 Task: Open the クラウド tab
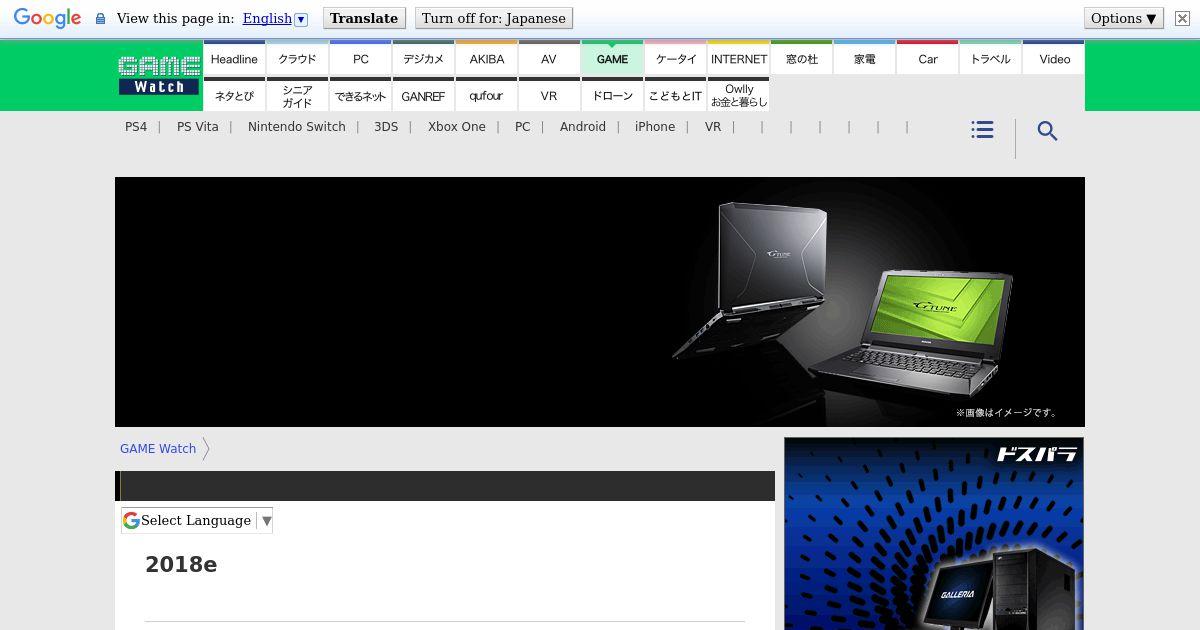pyautogui.click(x=297, y=58)
